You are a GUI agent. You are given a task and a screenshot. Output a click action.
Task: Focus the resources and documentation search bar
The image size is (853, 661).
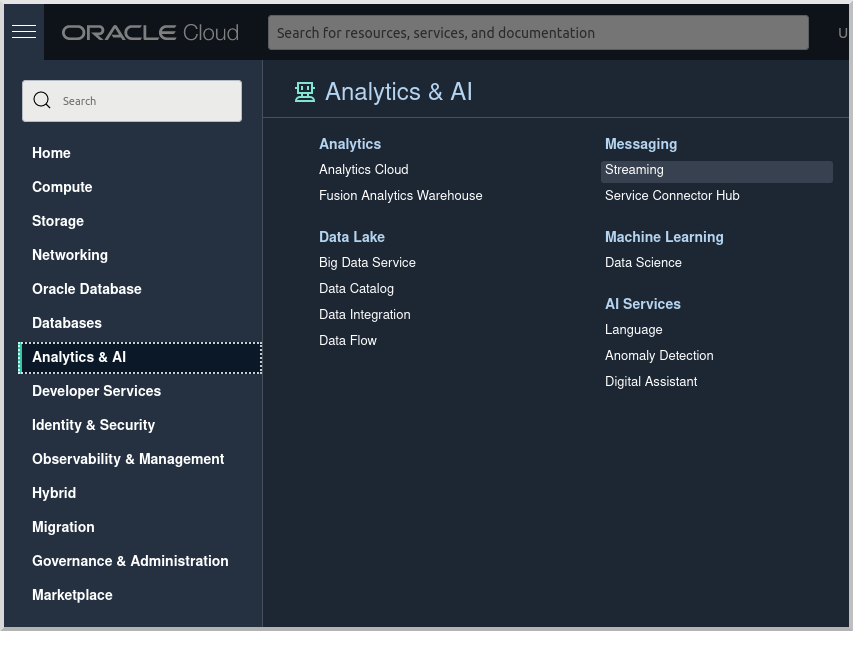pyautogui.click(x=538, y=33)
